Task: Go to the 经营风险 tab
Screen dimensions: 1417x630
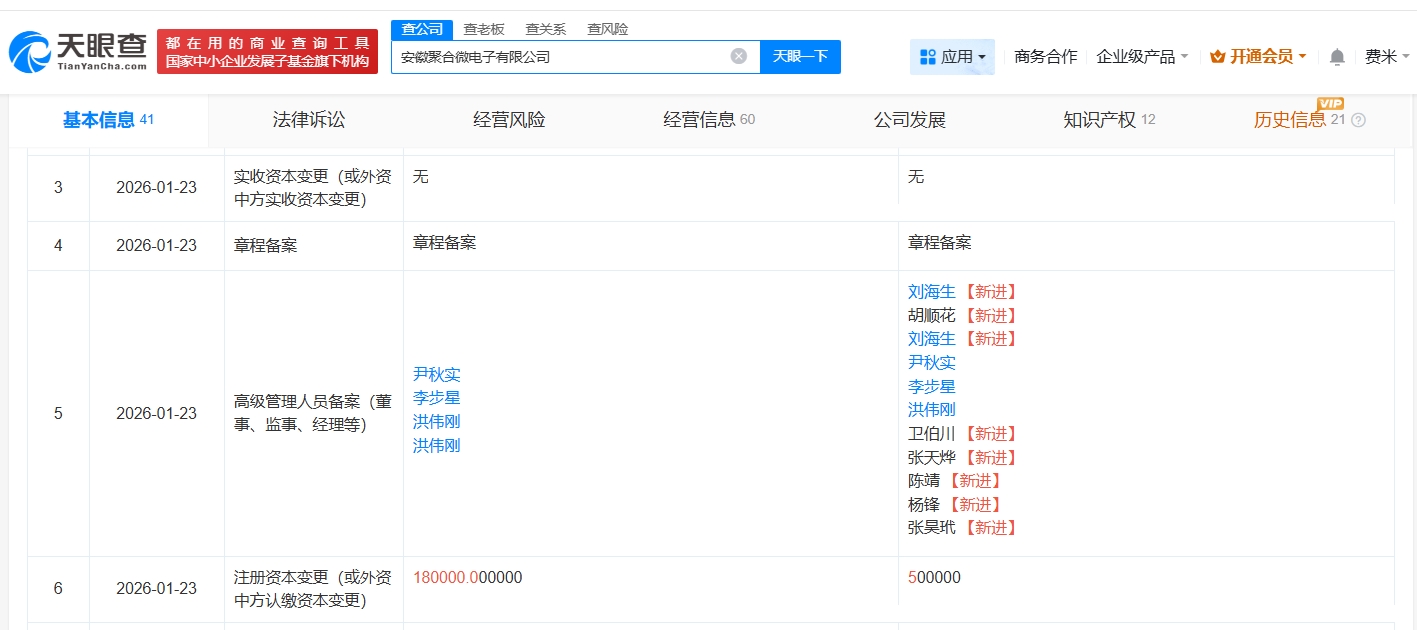Action: [509, 120]
